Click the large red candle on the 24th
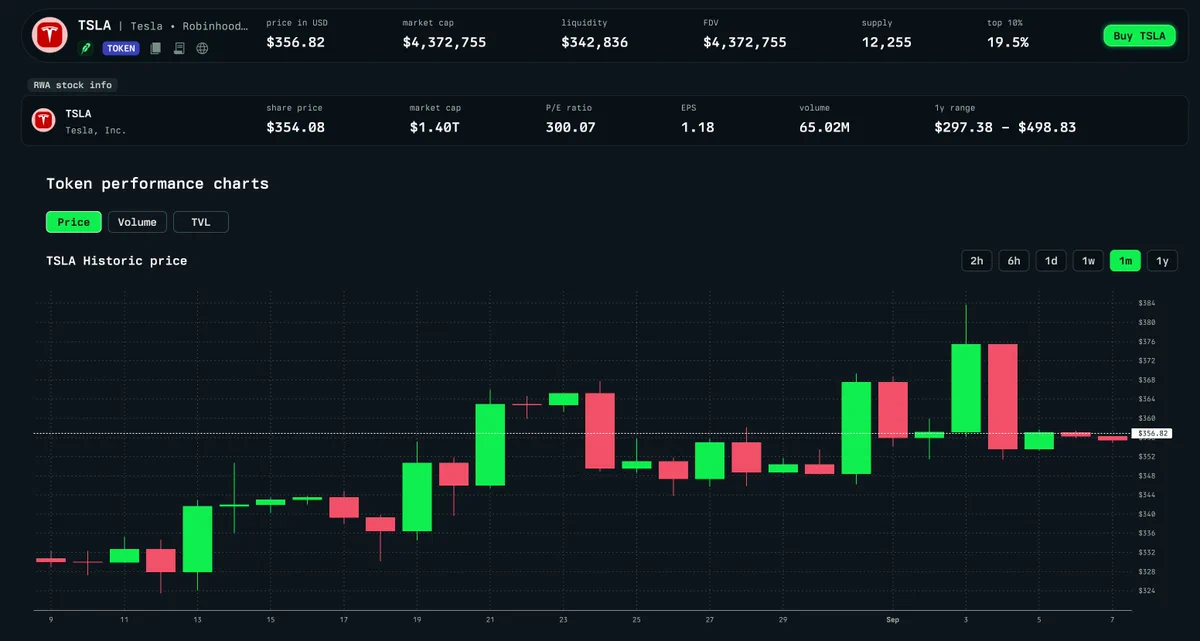1200x641 pixels. 600,430
